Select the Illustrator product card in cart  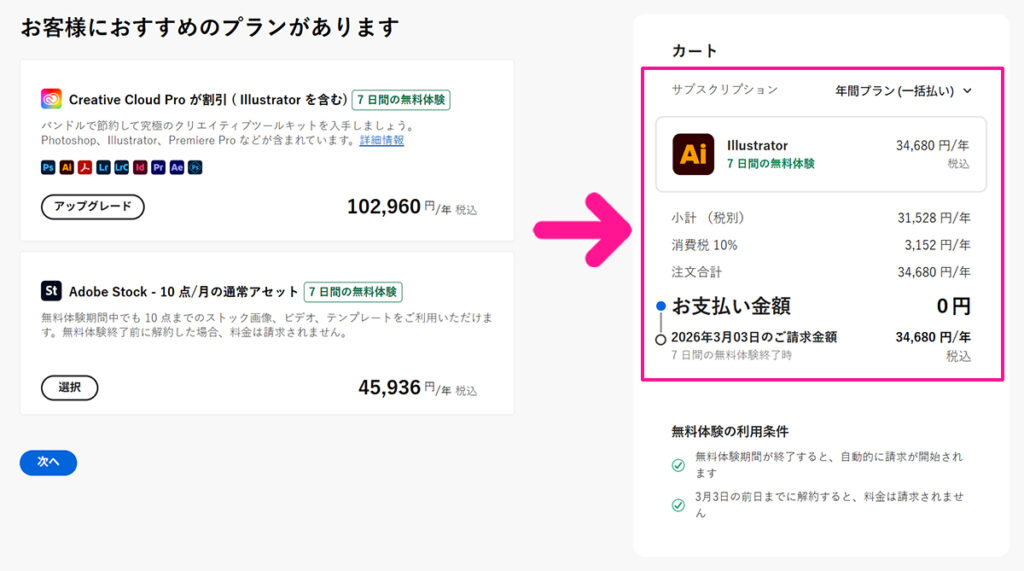point(821,154)
